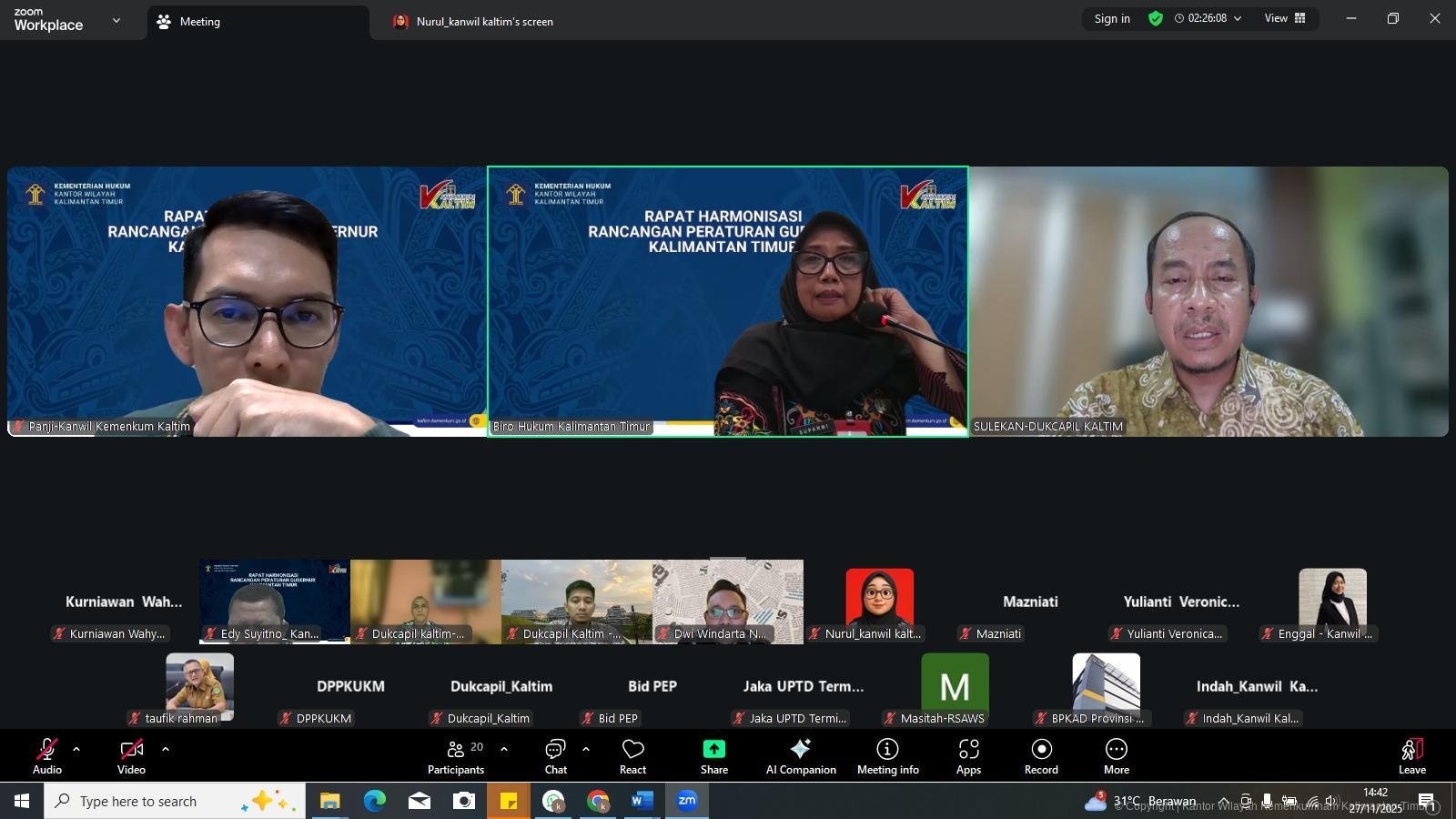Select SULEKAN-DUKCAPIL KALTIM video tile
The width and height of the screenshot is (1456, 819).
(x=1208, y=301)
